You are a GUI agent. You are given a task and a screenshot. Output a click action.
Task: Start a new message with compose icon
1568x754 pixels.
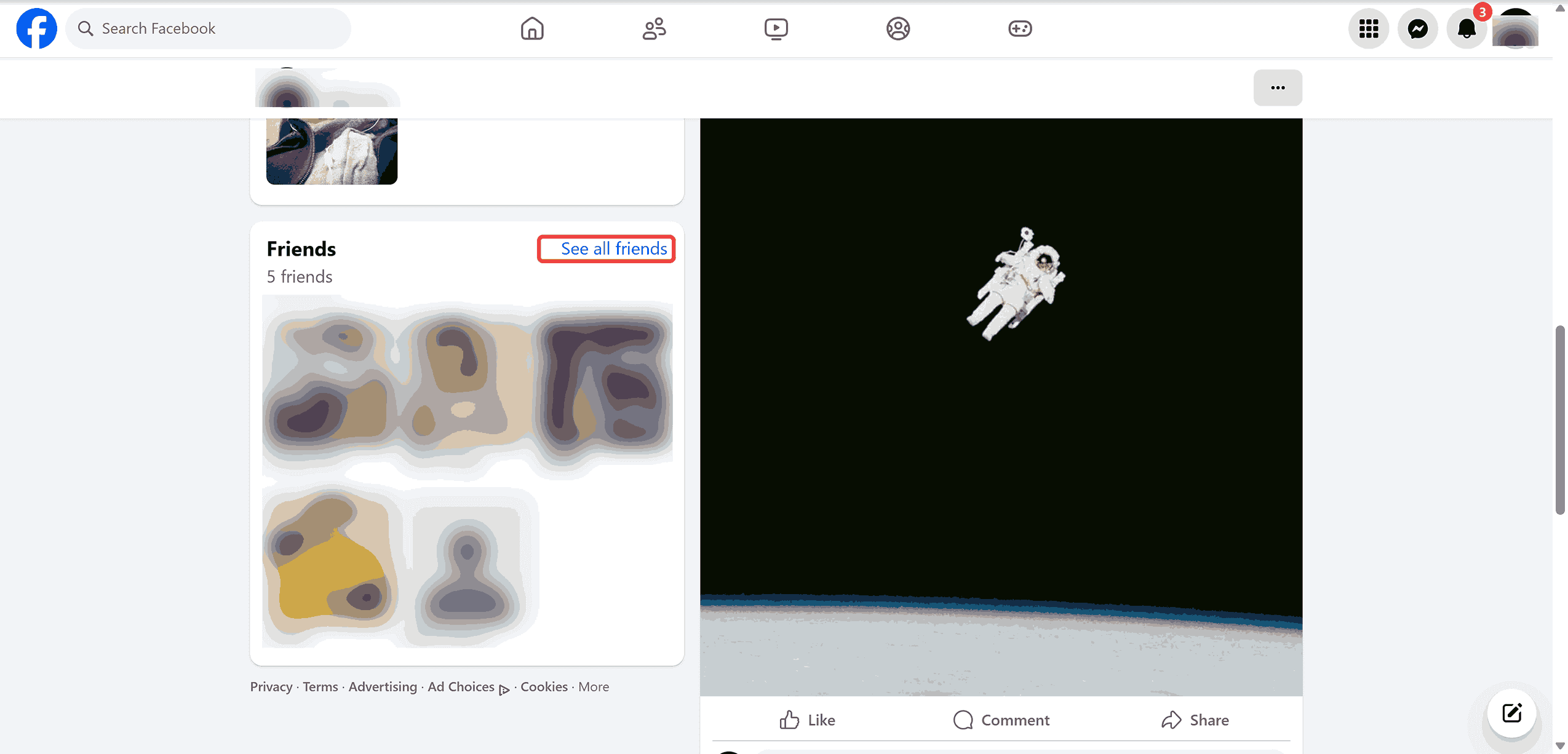click(1511, 713)
